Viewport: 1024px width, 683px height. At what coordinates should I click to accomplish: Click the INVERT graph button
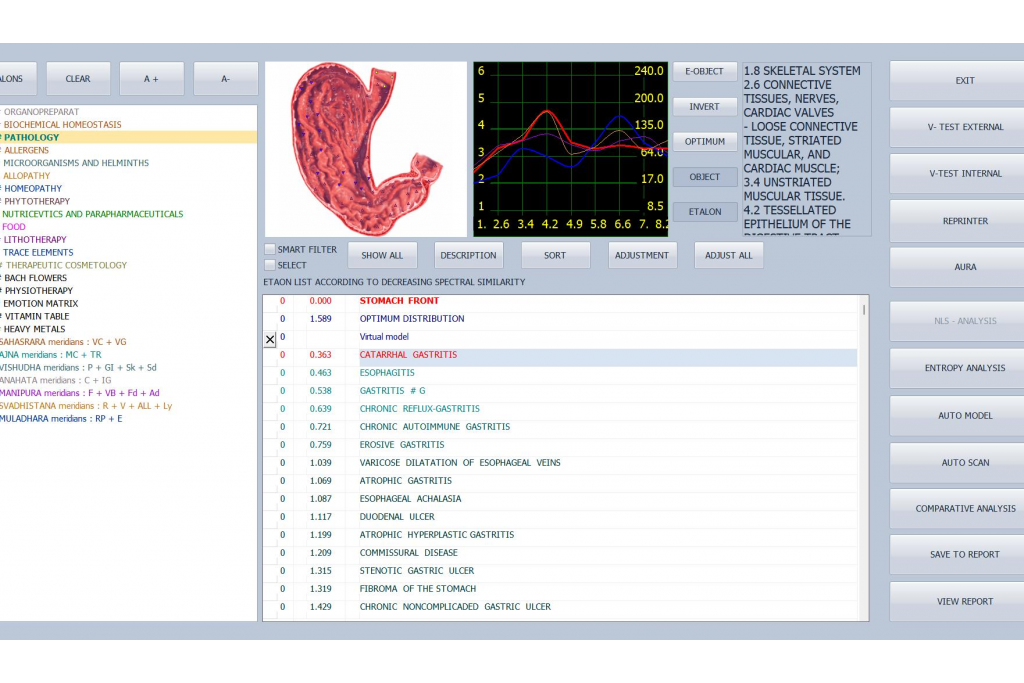704,107
